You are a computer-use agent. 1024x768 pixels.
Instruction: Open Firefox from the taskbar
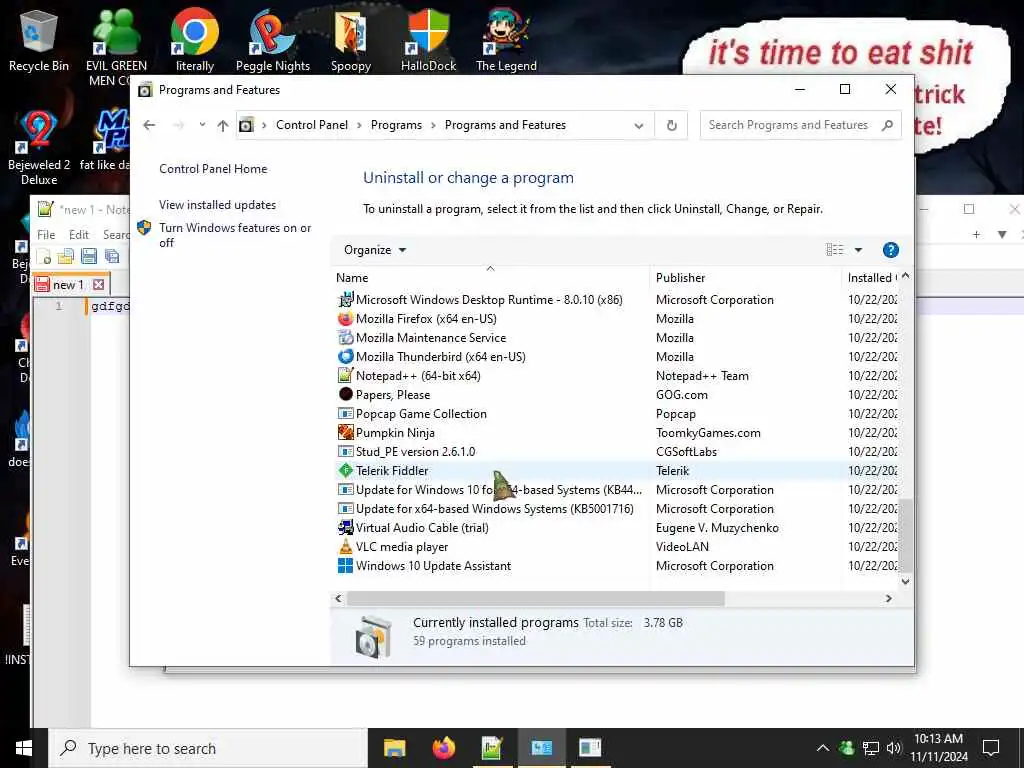tap(443, 748)
